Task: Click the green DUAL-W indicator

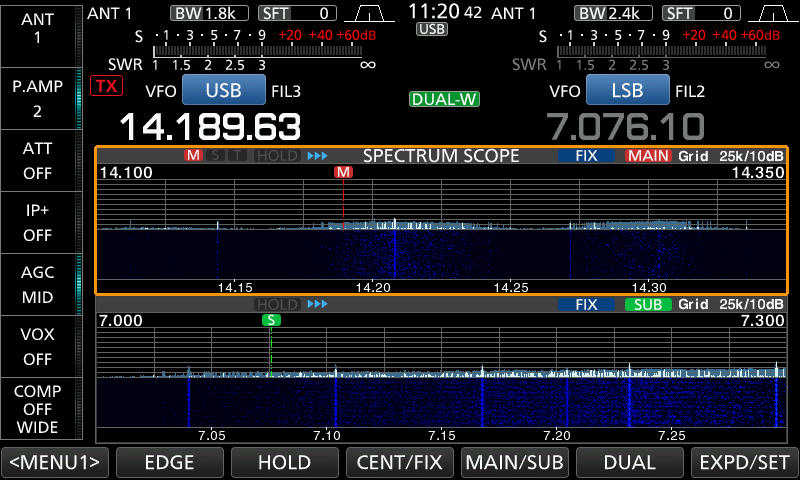Action: click(x=444, y=99)
